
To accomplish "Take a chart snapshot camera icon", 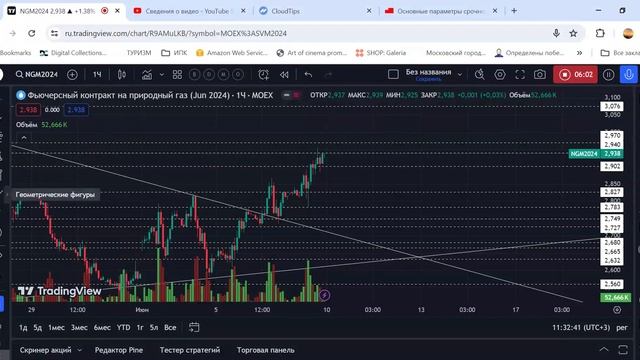I will [540, 75].
